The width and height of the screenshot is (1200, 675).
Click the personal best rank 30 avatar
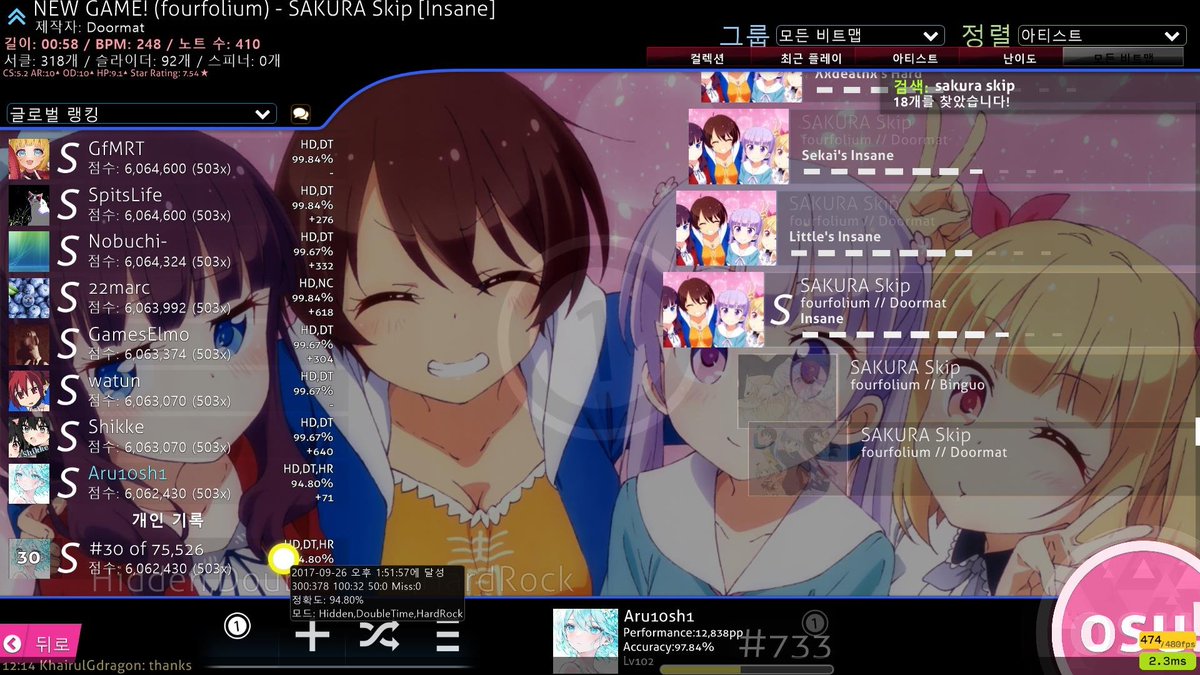point(29,558)
